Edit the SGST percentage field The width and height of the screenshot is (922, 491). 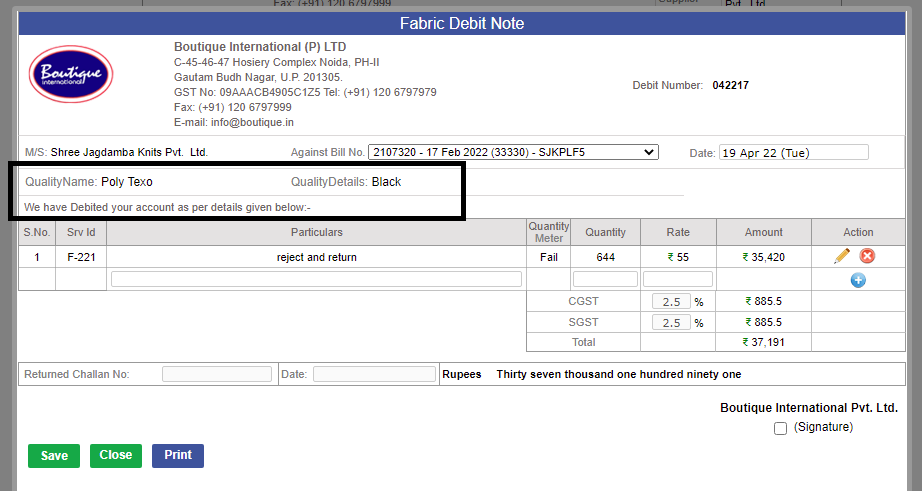pyautogui.click(x=672, y=322)
